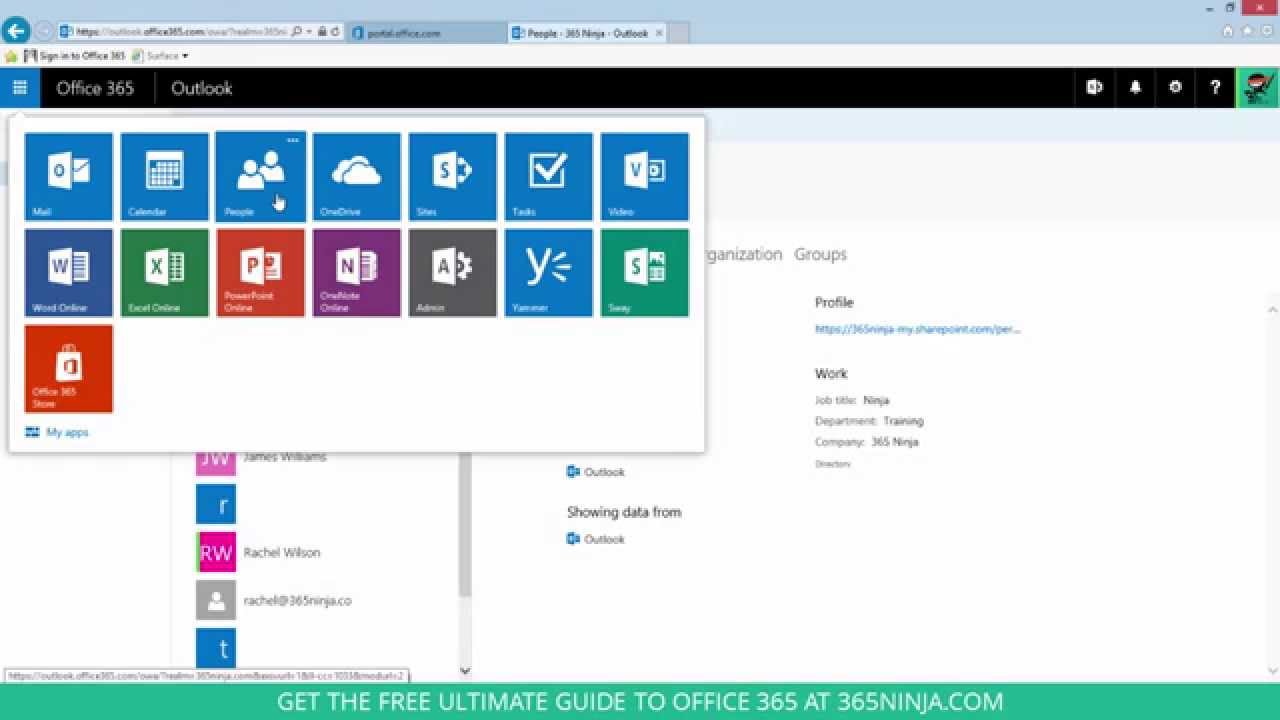Launch Excel Online tile
Viewport: 1280px width, 720px height.
click(165, 273)
